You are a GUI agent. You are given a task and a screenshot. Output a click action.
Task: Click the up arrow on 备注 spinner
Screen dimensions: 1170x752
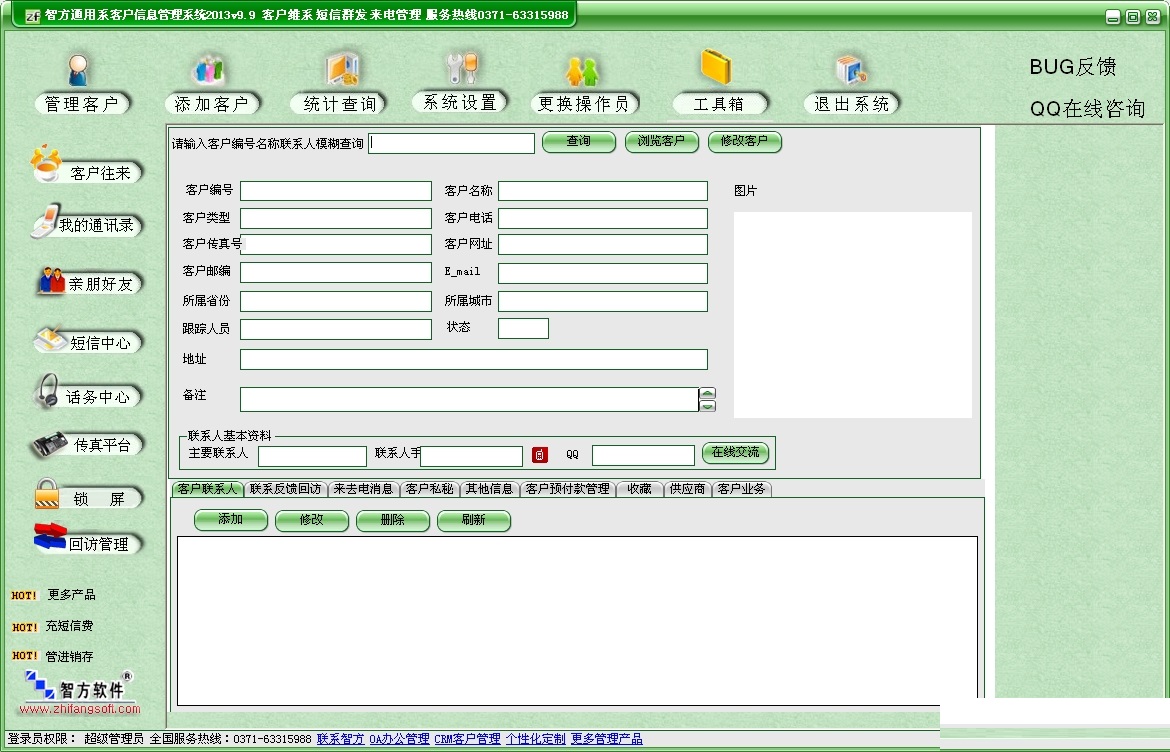pos(708,394)
